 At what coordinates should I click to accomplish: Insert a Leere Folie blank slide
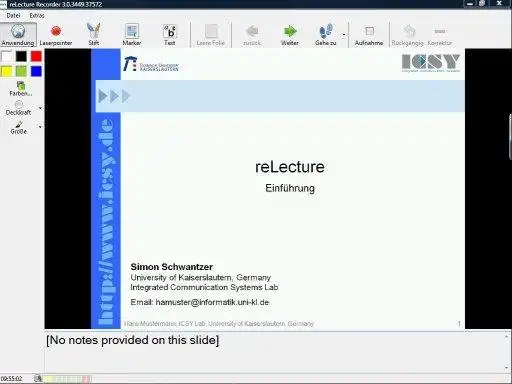[211, 34]
